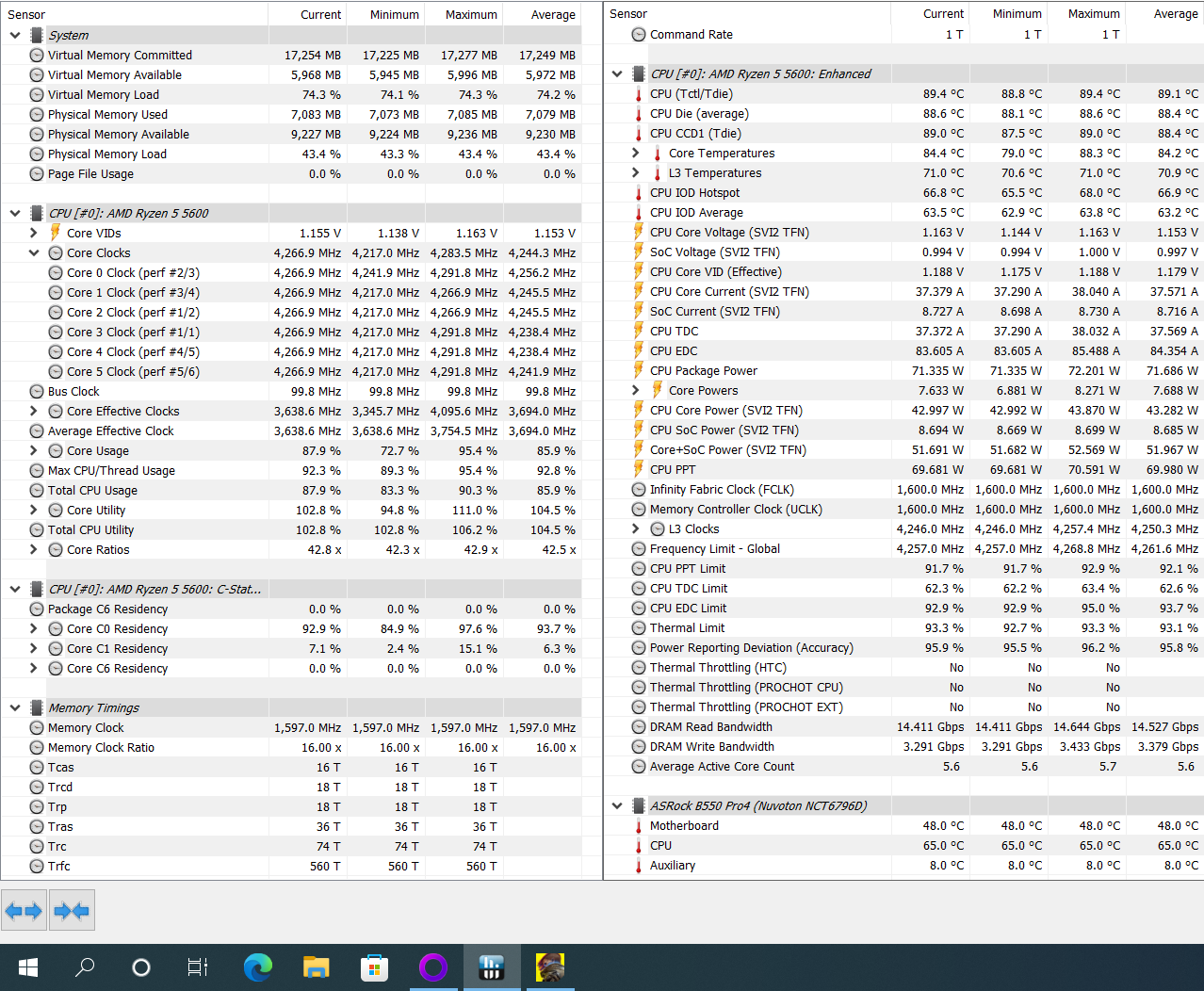Click left panel Maximum column header
Viewport: 1204px width, 991px height.
coord(464,14)
